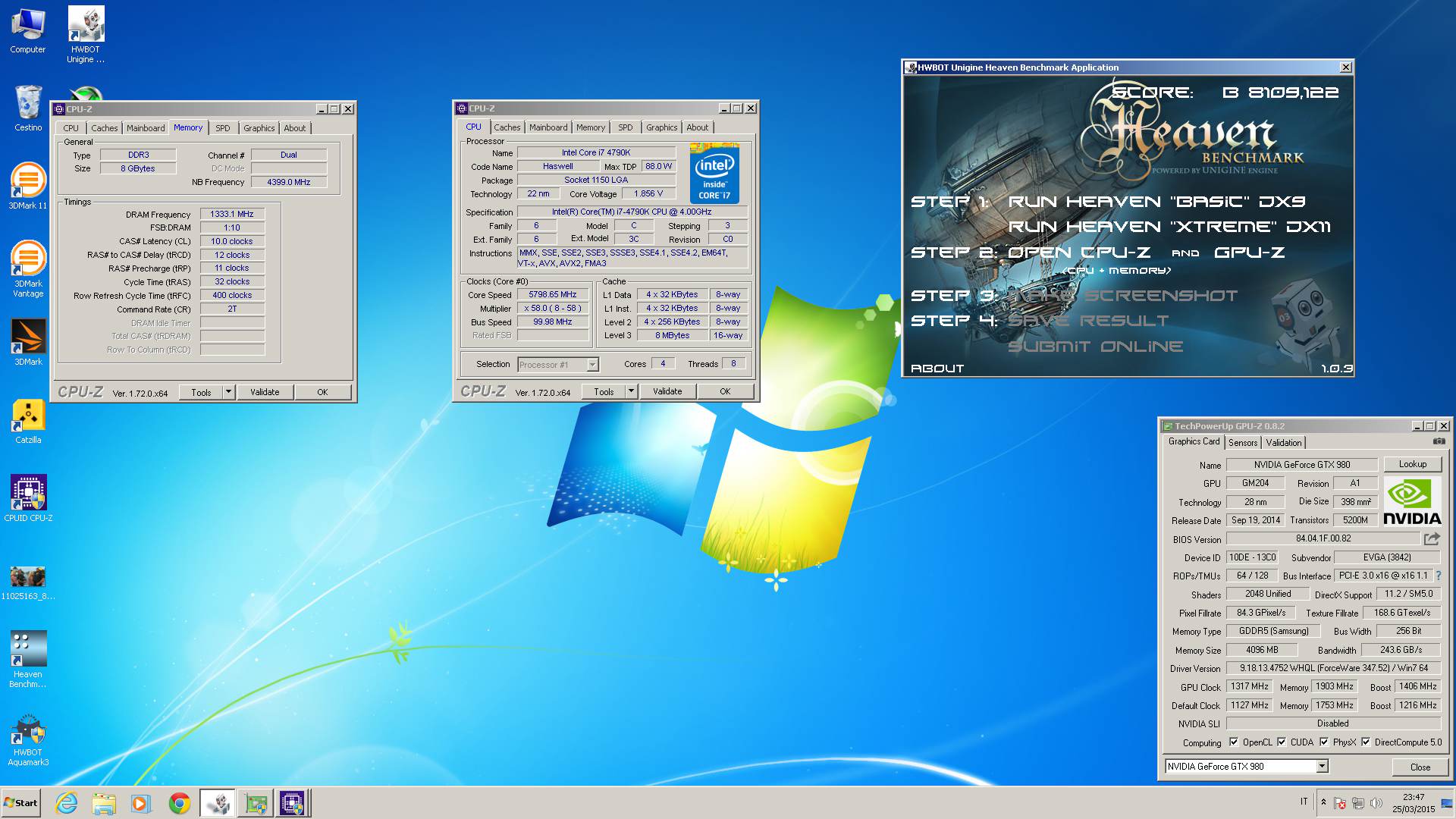Launch Heaven Benchmark desktop shortcut
Viewport: 1456px width, 819px height.
pos(28,658)
